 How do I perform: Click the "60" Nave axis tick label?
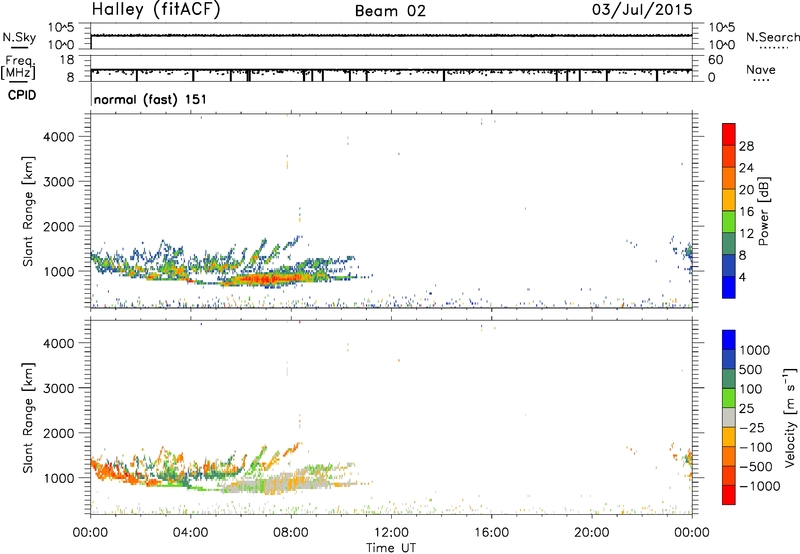click(x=715, y=60)
